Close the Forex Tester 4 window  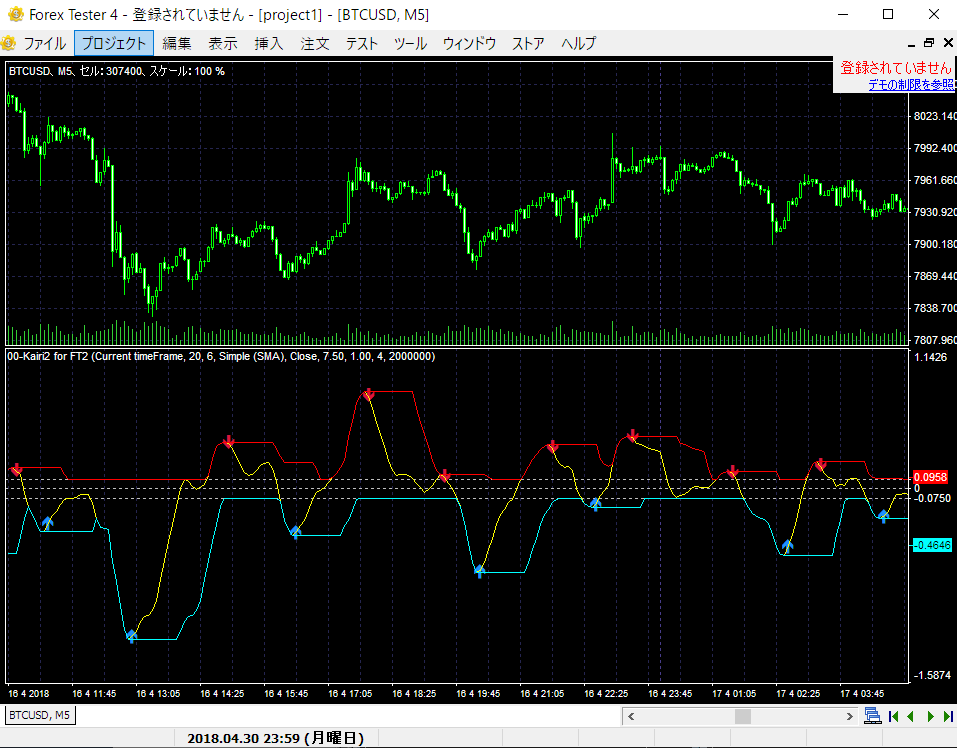(x=934, y=14)
